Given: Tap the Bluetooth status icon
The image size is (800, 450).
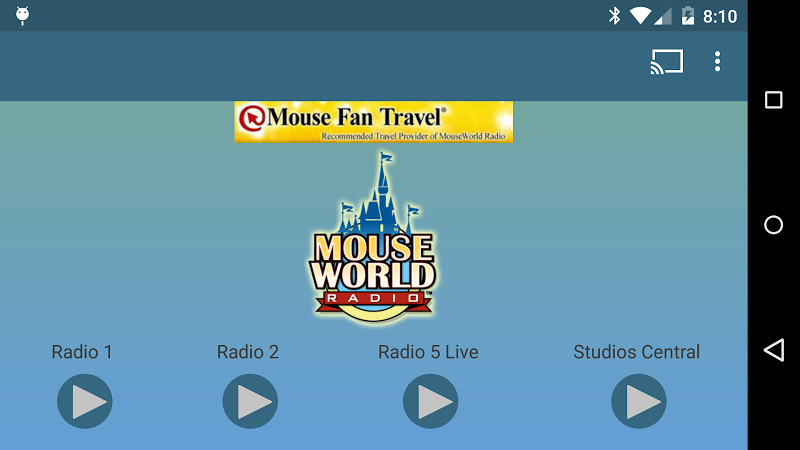Looking at the screenshot, I should coord(614,16).
